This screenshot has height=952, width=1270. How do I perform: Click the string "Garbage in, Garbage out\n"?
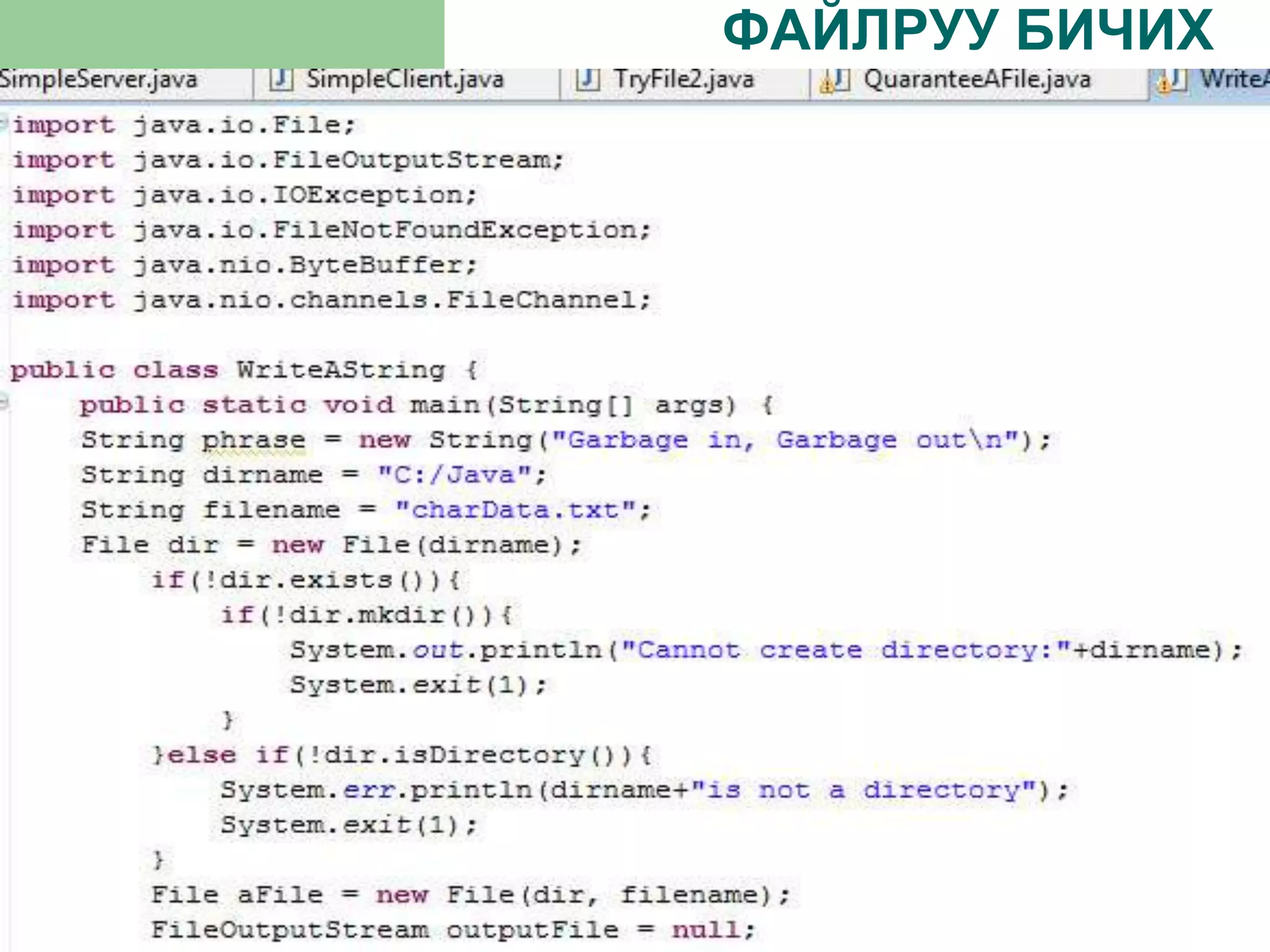pos(786,440)
